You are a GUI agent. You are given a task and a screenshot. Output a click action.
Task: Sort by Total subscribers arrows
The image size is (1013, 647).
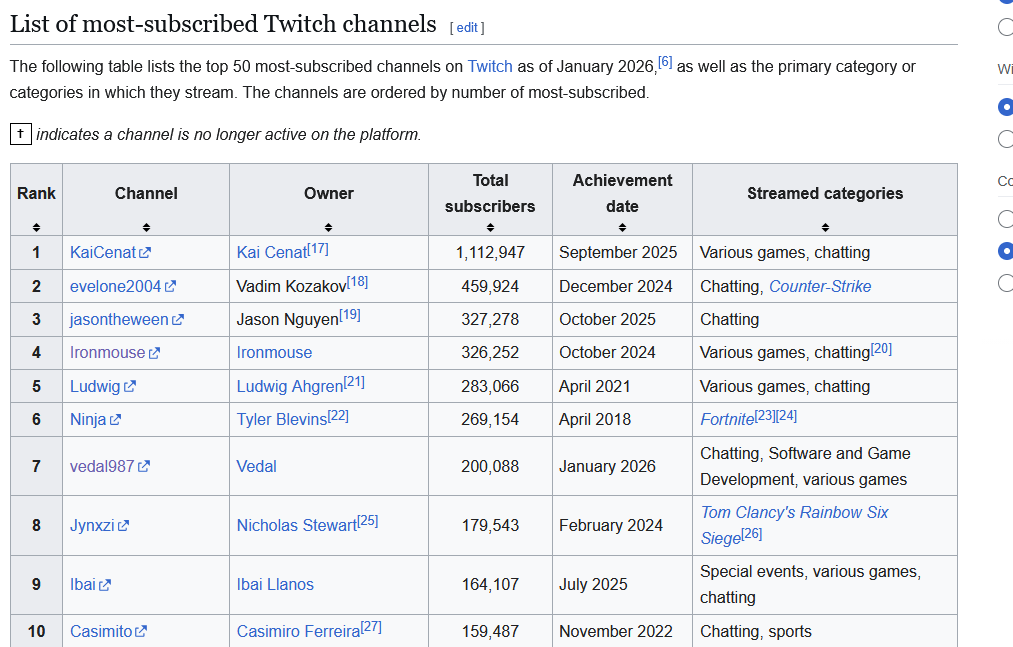coord(490,228)
